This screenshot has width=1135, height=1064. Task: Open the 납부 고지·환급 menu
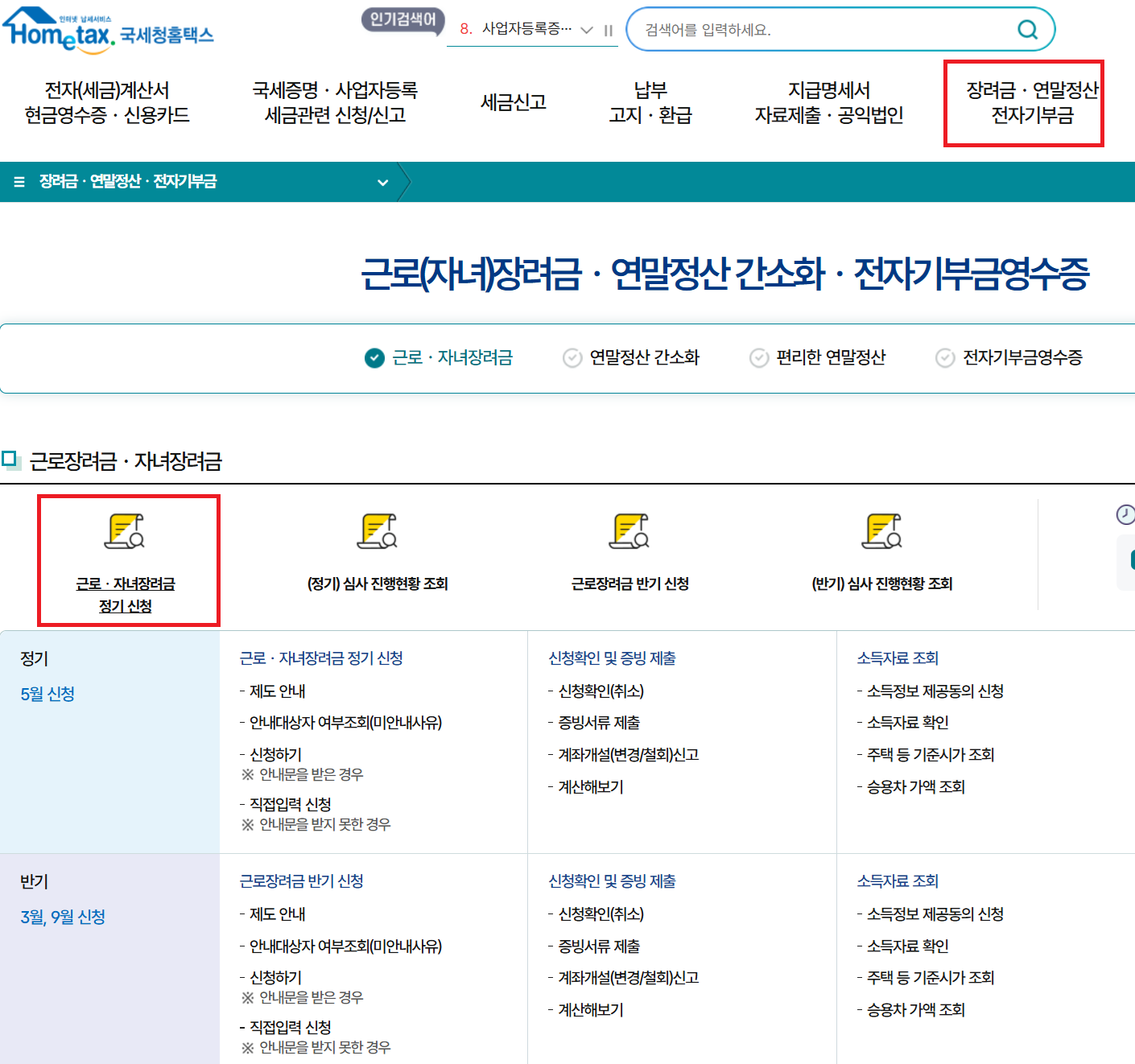(650, 102)
